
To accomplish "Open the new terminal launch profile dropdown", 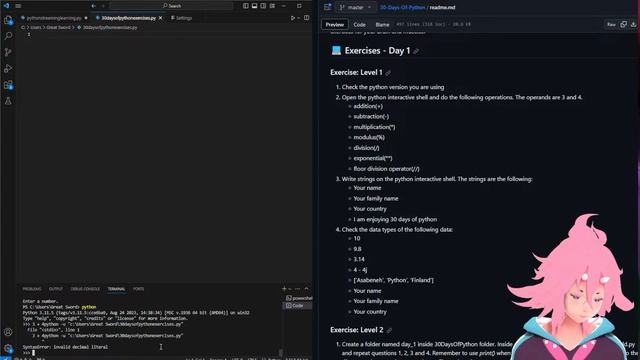I will [x=290, y=289].
